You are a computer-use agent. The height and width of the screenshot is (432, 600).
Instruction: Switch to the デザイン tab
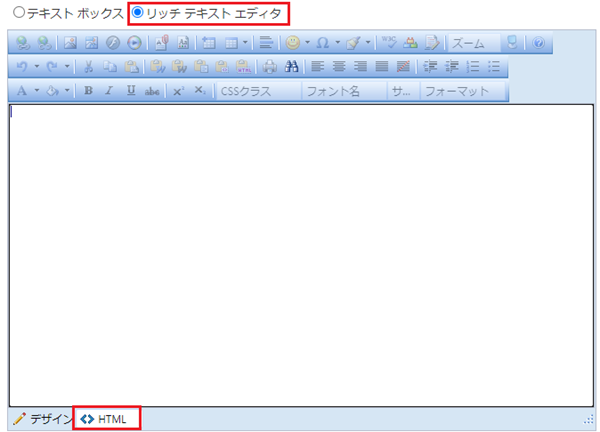(42, 419)
